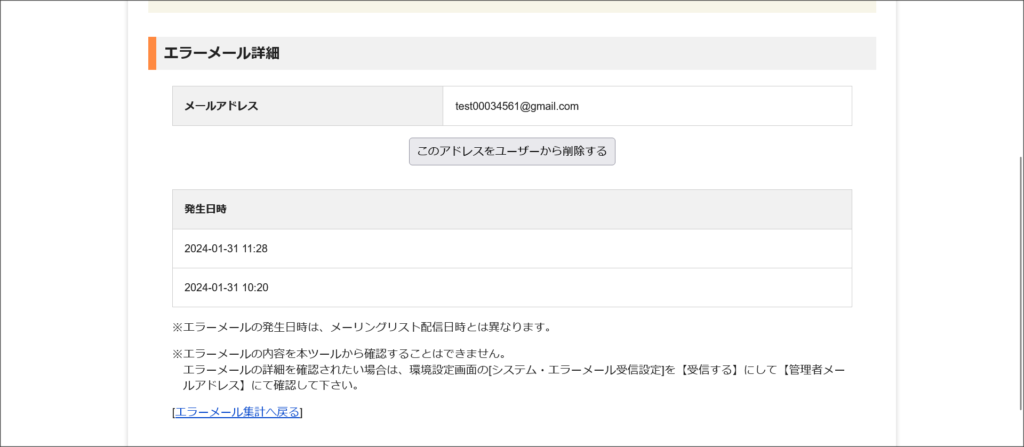1024x447 pixels.
Task: Click the エラーメール詳細 section heading
Action: coord(222,53)
